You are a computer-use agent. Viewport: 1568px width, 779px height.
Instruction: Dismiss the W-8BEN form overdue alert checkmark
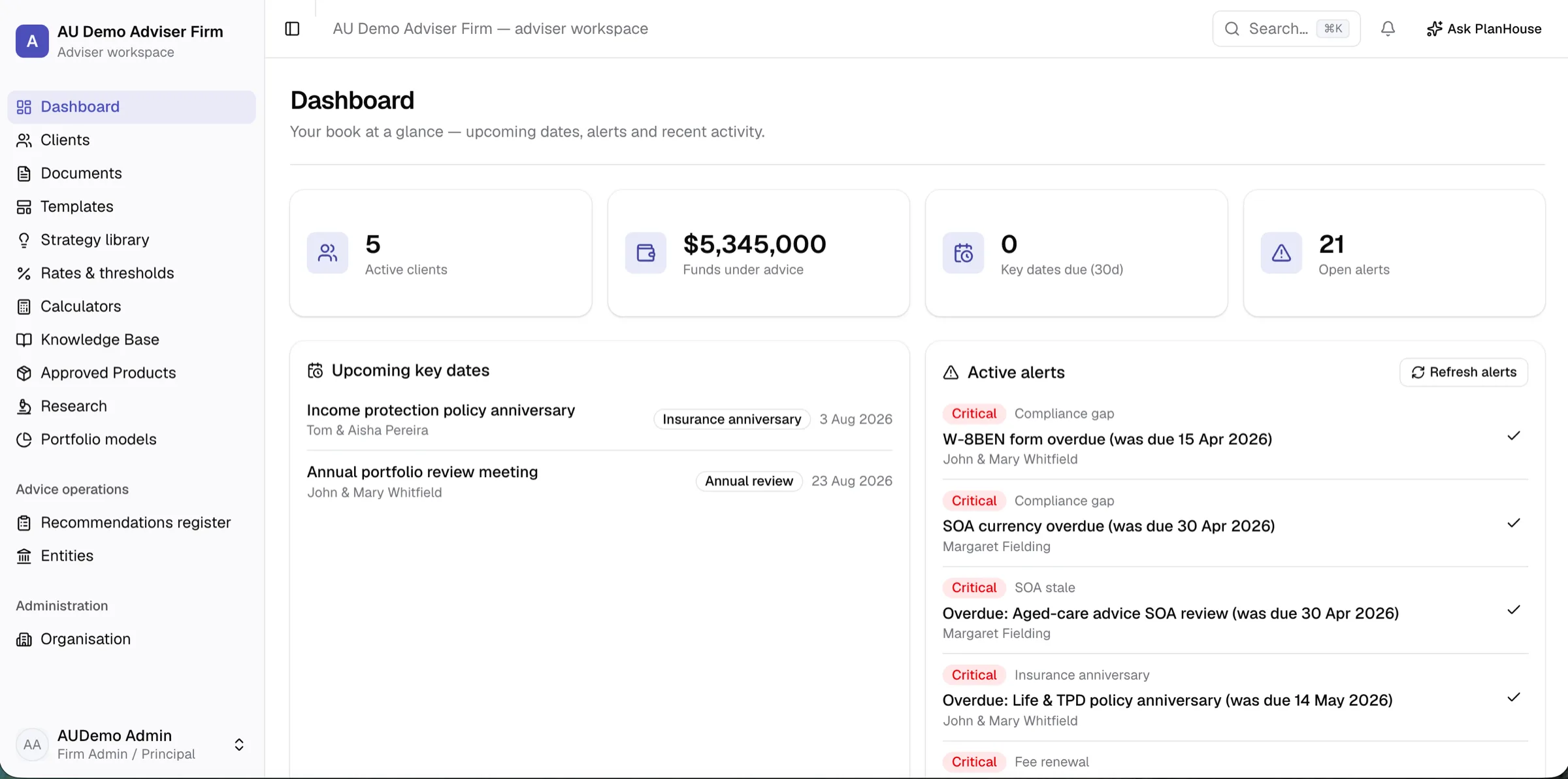[x=1514, y=436]
